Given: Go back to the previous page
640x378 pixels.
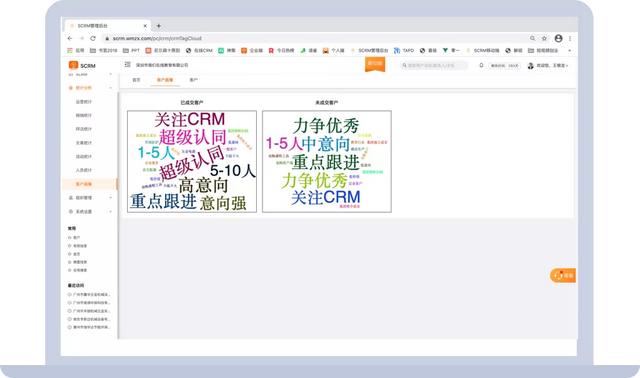Looking at the screenshot, I should pyautogui.click(x=70, y=38).
